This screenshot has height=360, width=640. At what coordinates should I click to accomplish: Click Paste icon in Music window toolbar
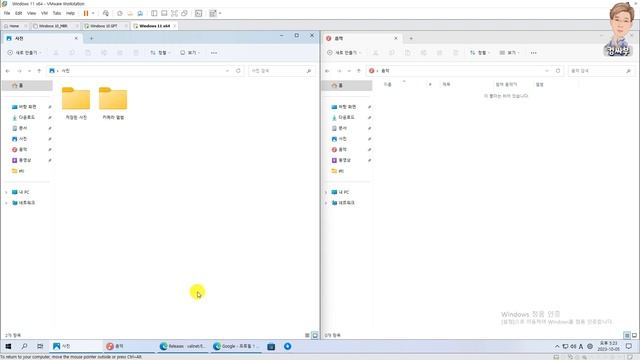pyautogui.click(x=407, y=53)
